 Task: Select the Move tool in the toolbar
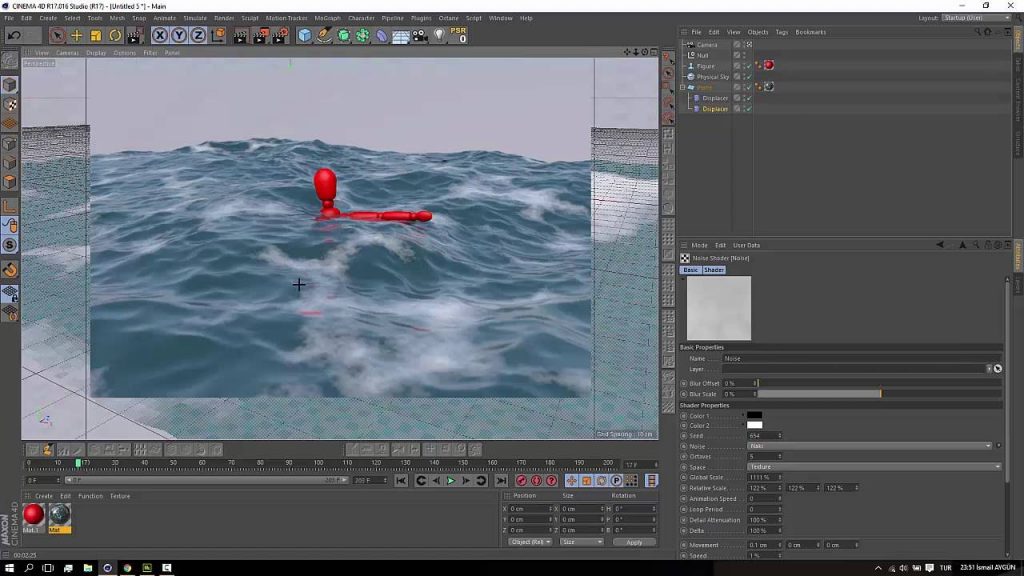click(x=77, y=36)
